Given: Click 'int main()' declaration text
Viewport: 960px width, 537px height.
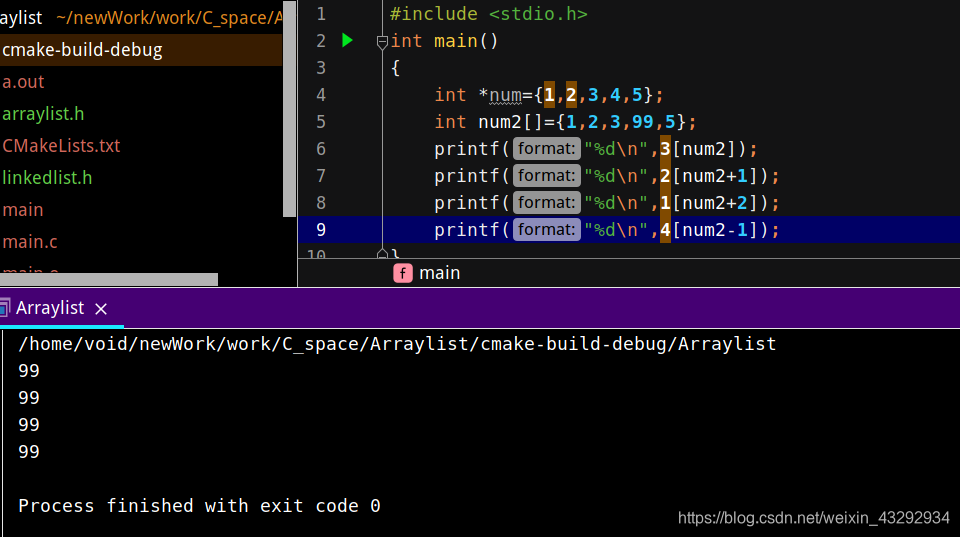Looking at the screenshot, I should [444, 41].
